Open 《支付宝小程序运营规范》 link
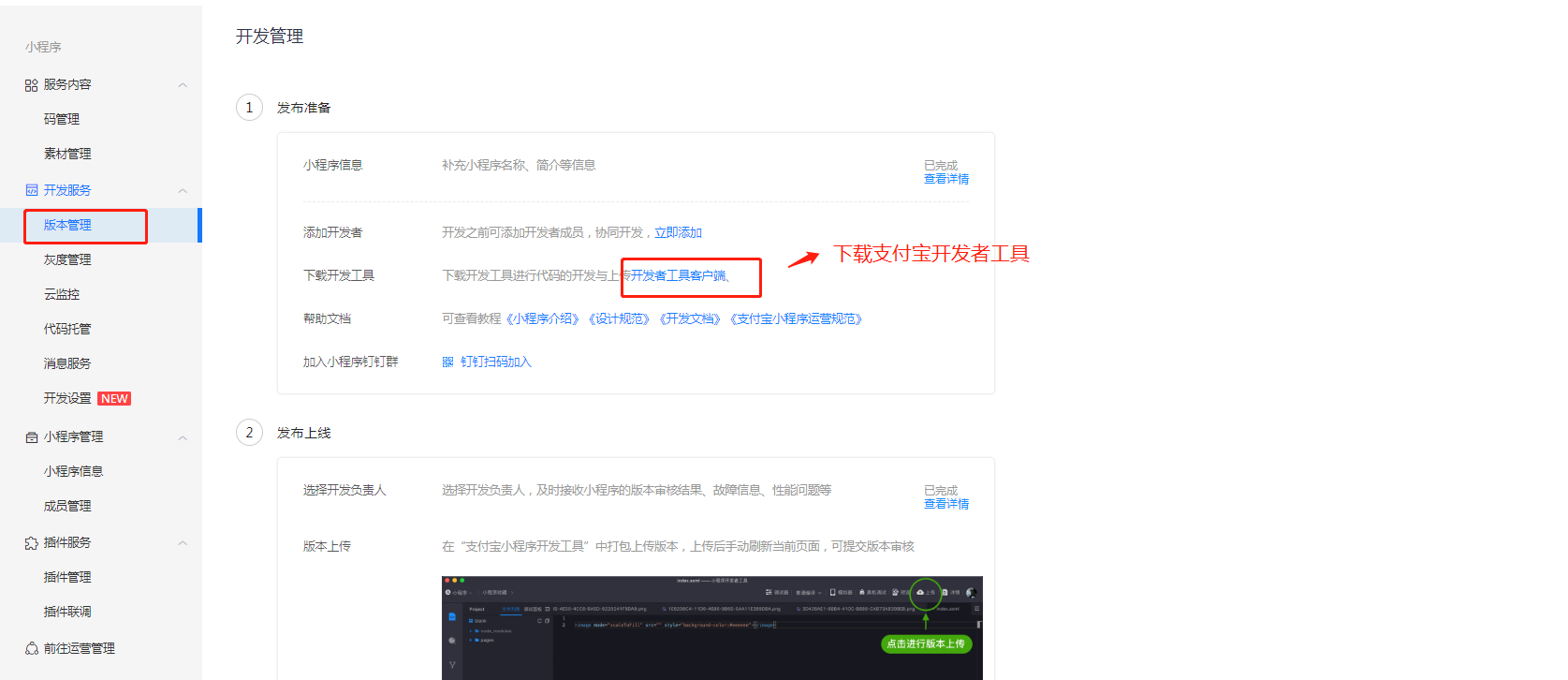The width and height of the screenshot is (1568, 680). (x=796, y=318)
